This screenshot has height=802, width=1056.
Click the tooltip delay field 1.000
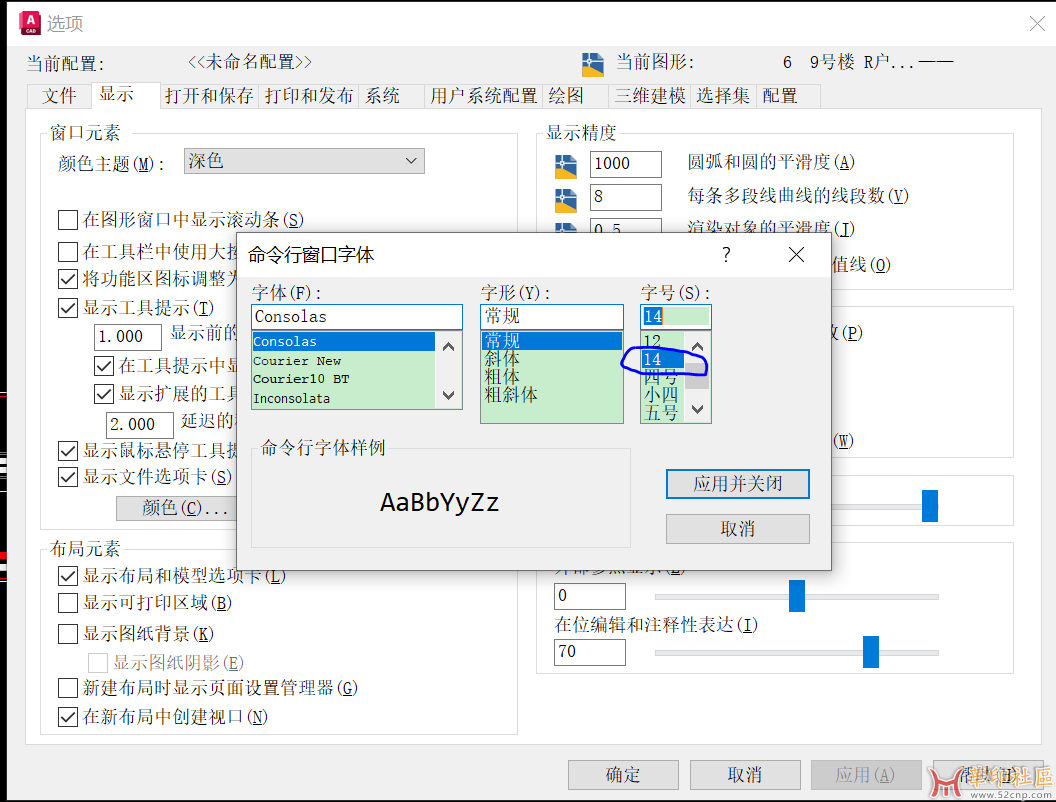click(127, 337)
